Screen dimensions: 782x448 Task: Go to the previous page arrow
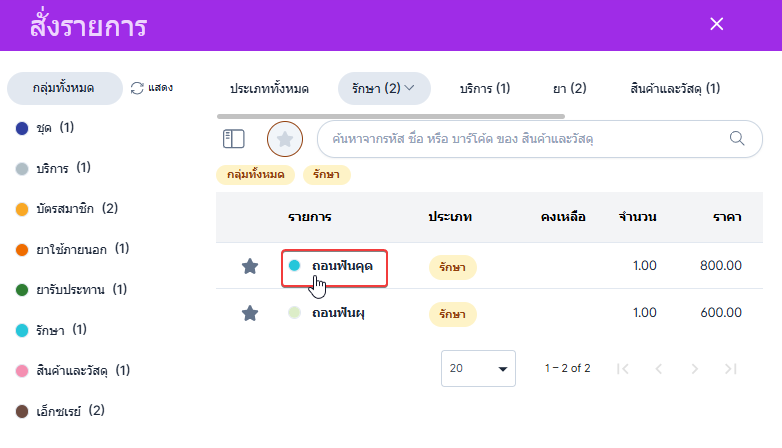[659, 368]
